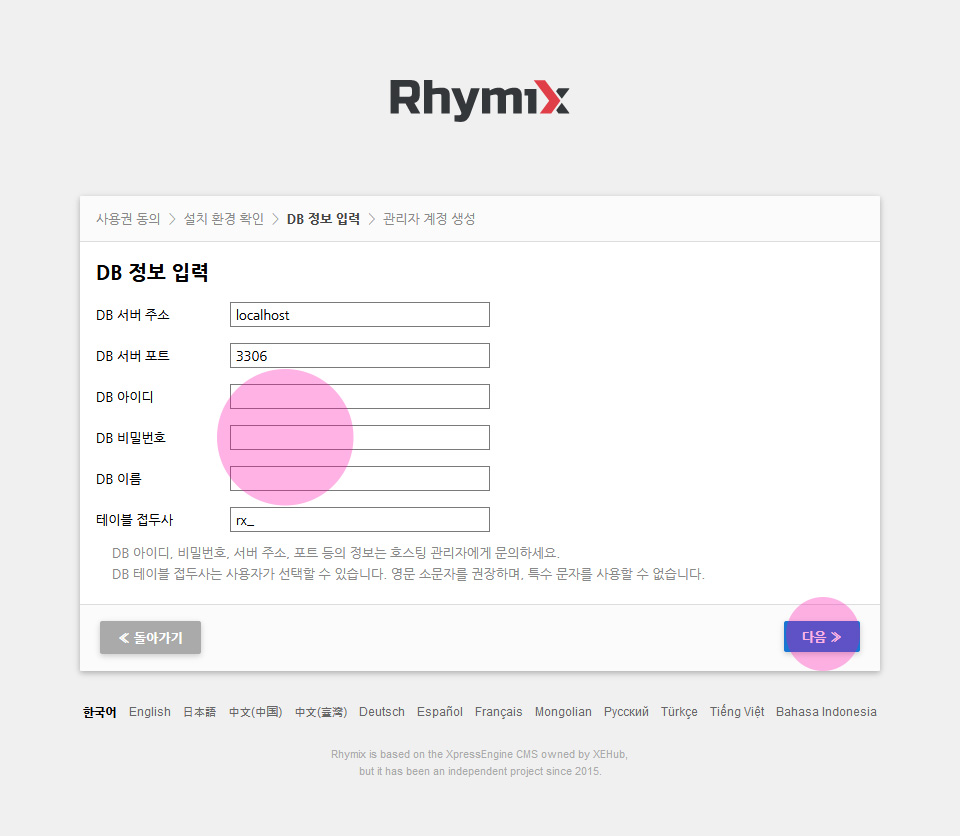Screen dimensions: 960x836
Task: Switch language to 한국어
Action: [x=100, y=712]
